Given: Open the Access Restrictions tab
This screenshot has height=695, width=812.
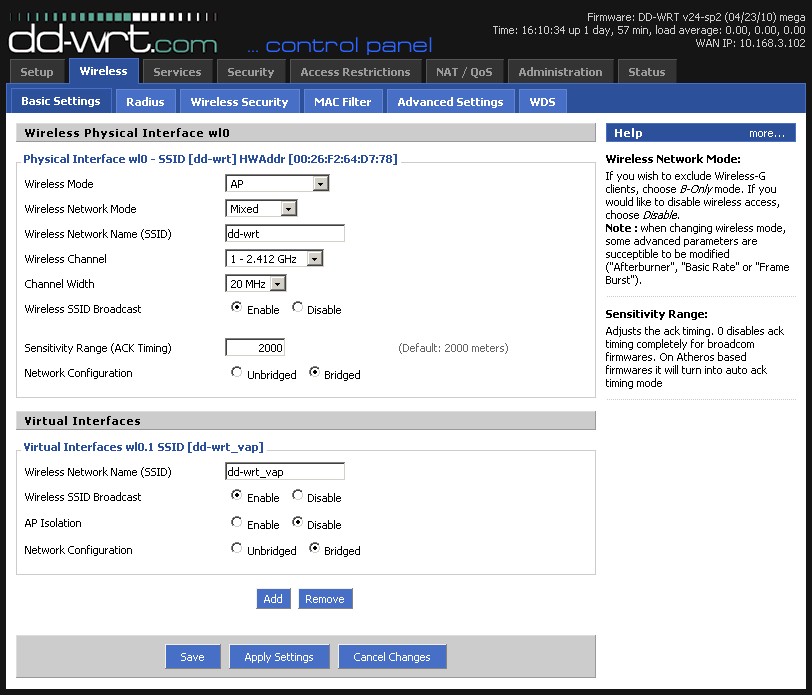Looking at the screenshot, I should (355, 72).
